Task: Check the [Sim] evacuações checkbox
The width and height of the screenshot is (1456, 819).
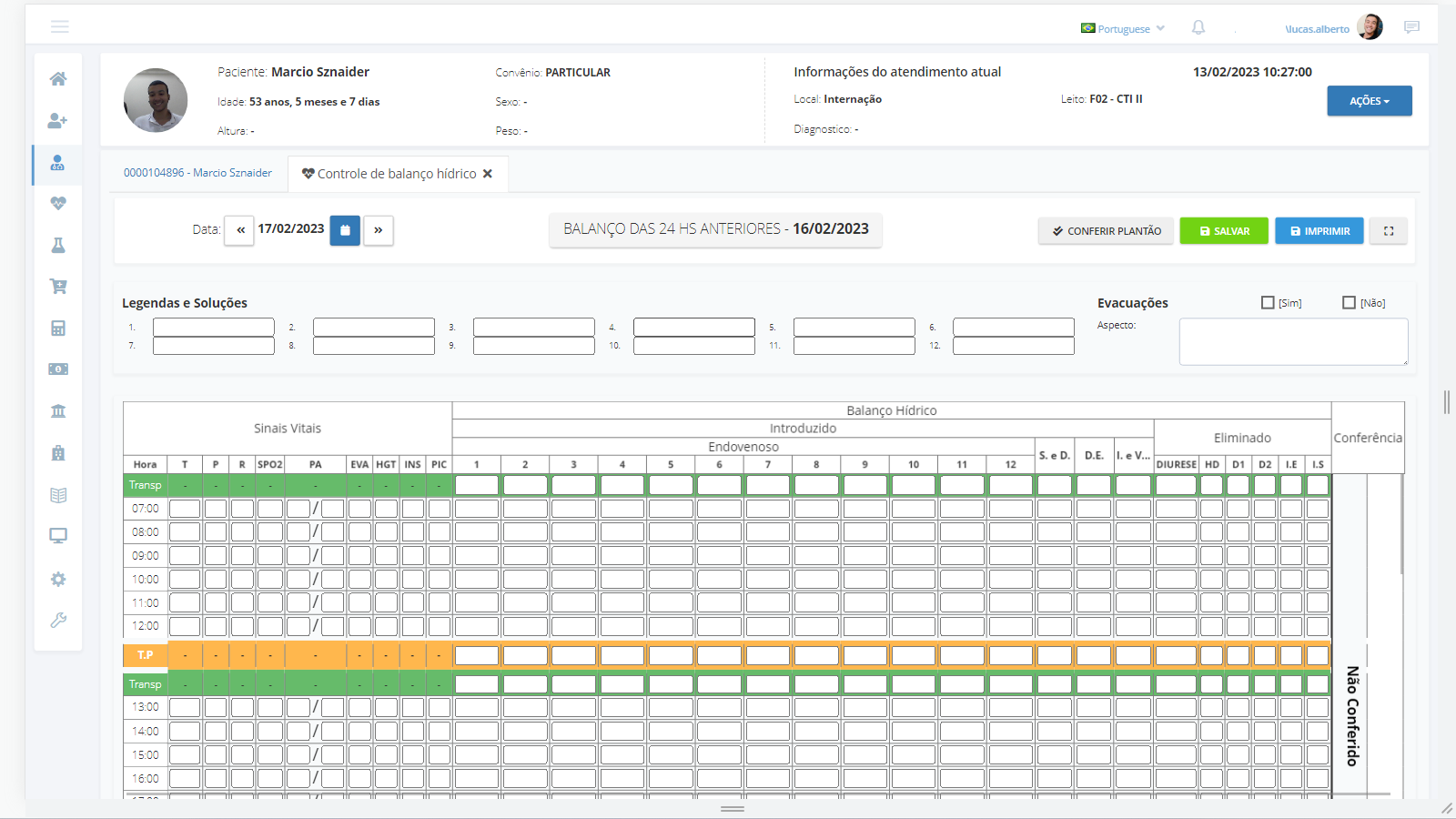Action: pyautogui.click(x=1268, y=302)
